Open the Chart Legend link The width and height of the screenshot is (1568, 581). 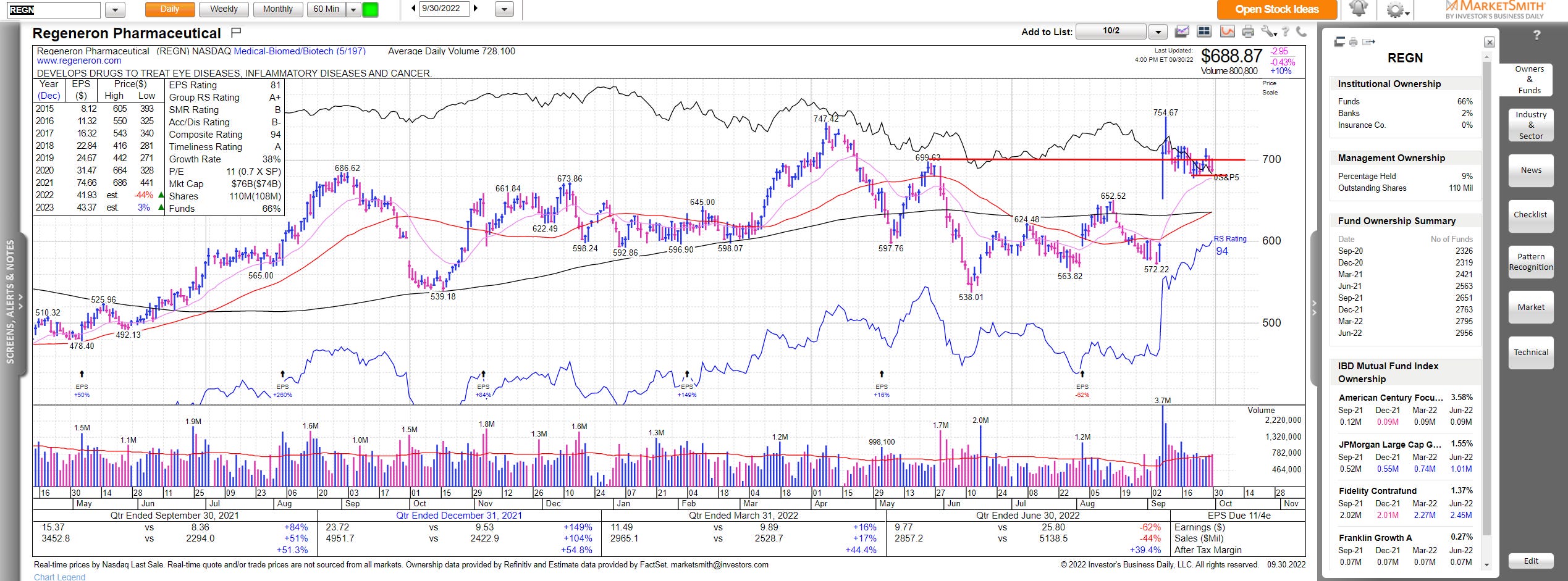coord(59,577)
